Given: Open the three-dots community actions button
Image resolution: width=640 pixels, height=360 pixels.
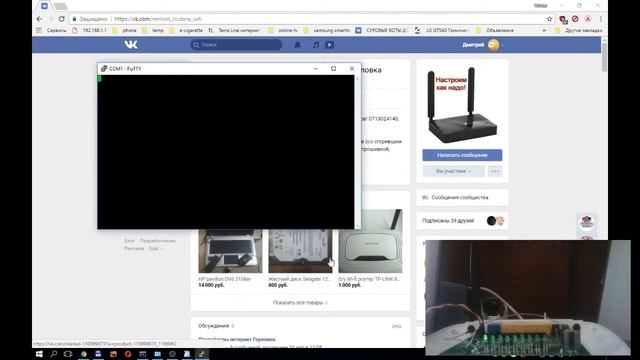Looking at the screenshot, I should [x=495, y=171].
